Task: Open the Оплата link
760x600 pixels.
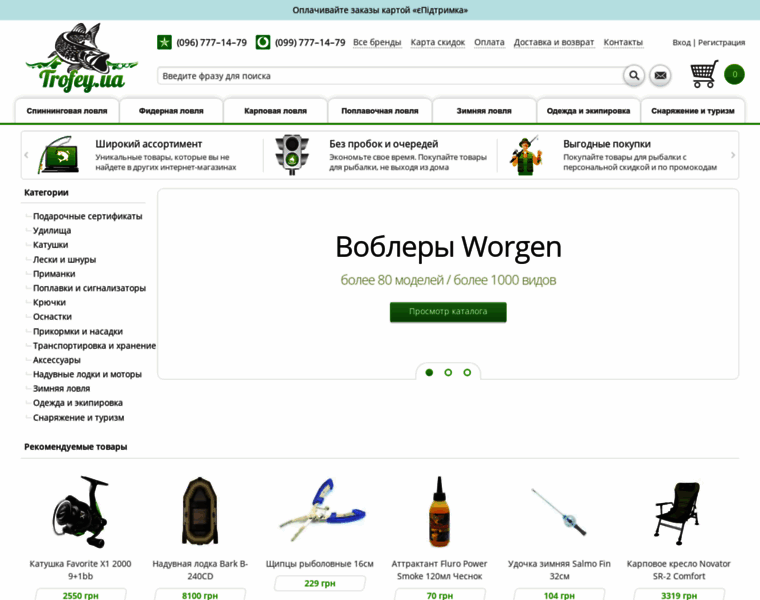Action: point(489,42)
